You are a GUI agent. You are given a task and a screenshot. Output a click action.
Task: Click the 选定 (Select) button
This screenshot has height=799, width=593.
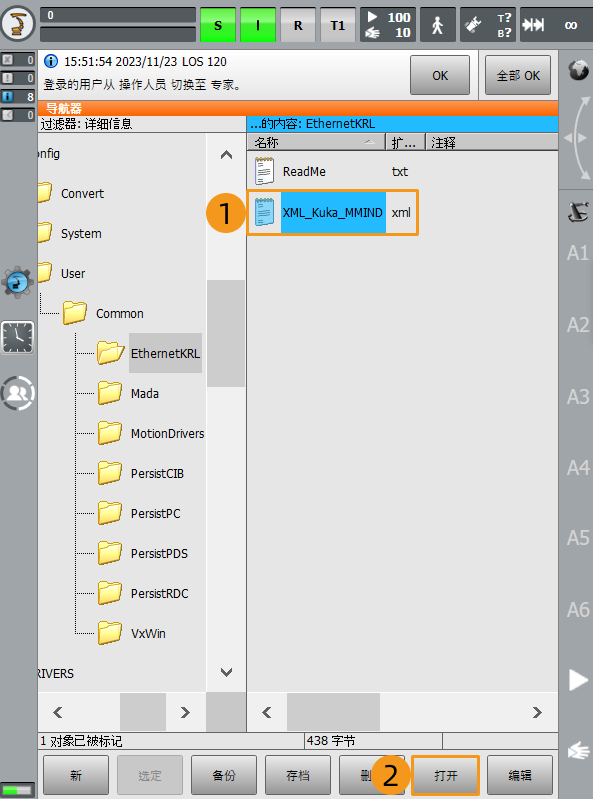pos(150,776)
